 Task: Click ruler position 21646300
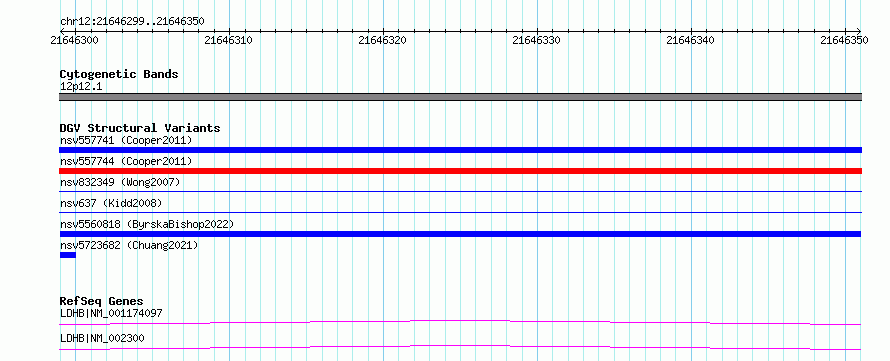point(74,40)
